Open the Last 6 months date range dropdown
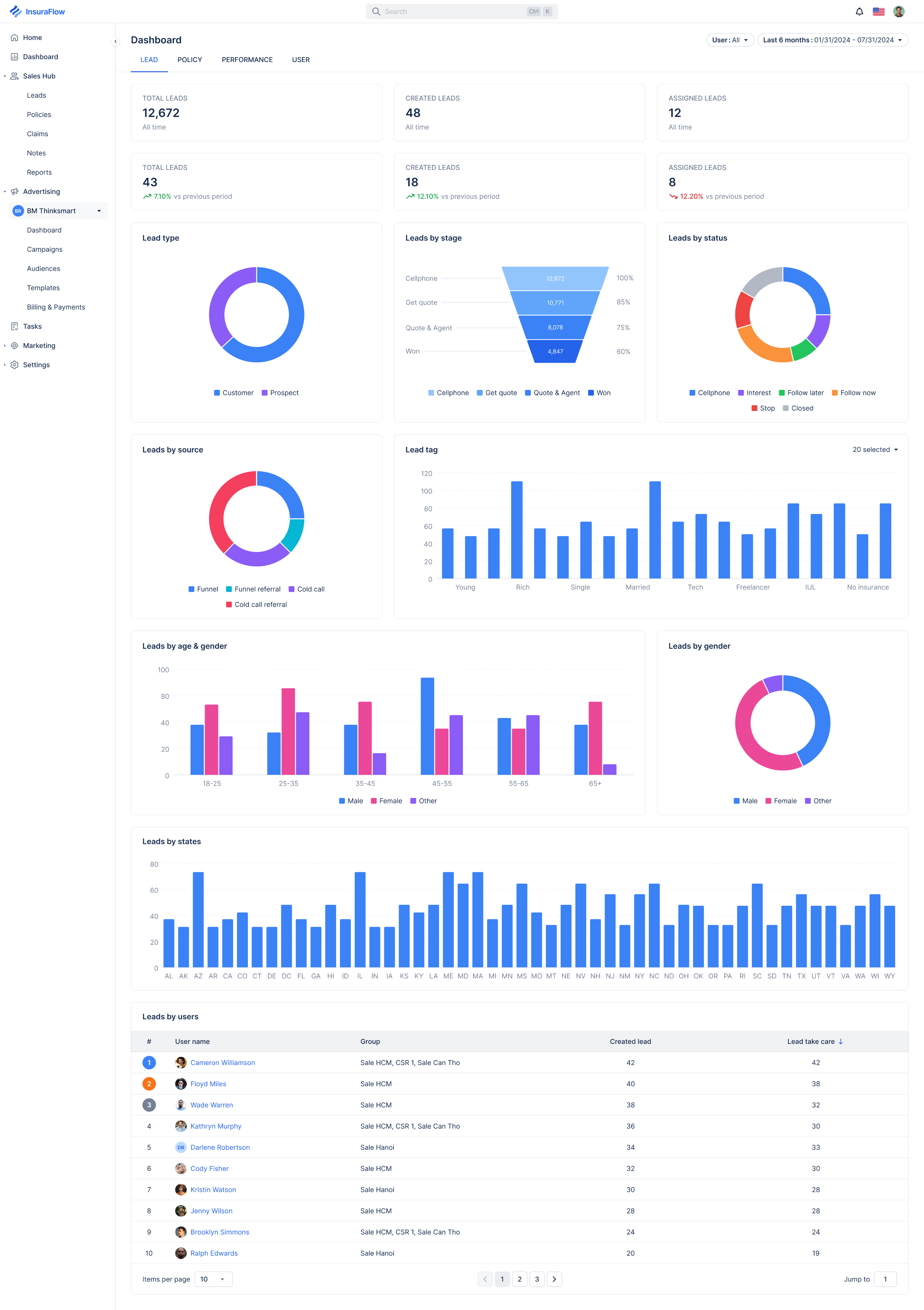 (832, 40)
